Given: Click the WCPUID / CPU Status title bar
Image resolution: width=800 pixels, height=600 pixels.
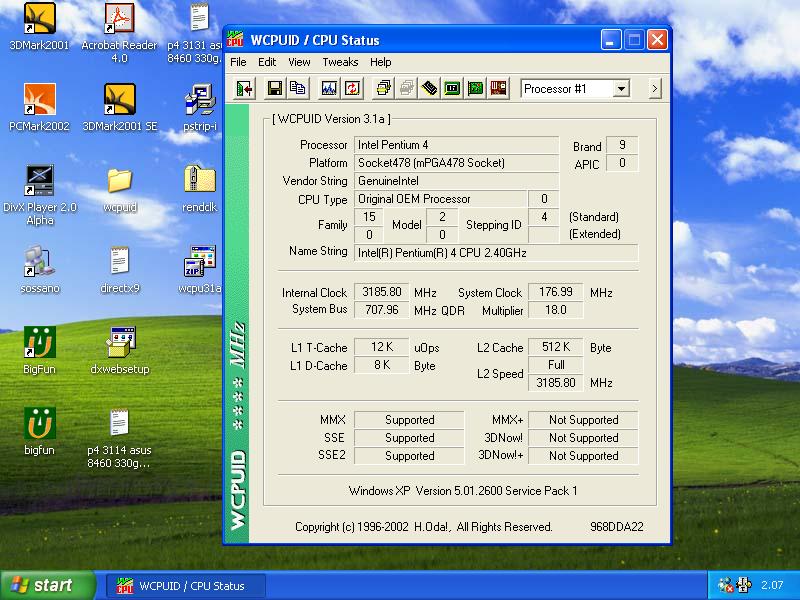Looking at the screenshot, I should pyautogui.click(x=446, y=40).
